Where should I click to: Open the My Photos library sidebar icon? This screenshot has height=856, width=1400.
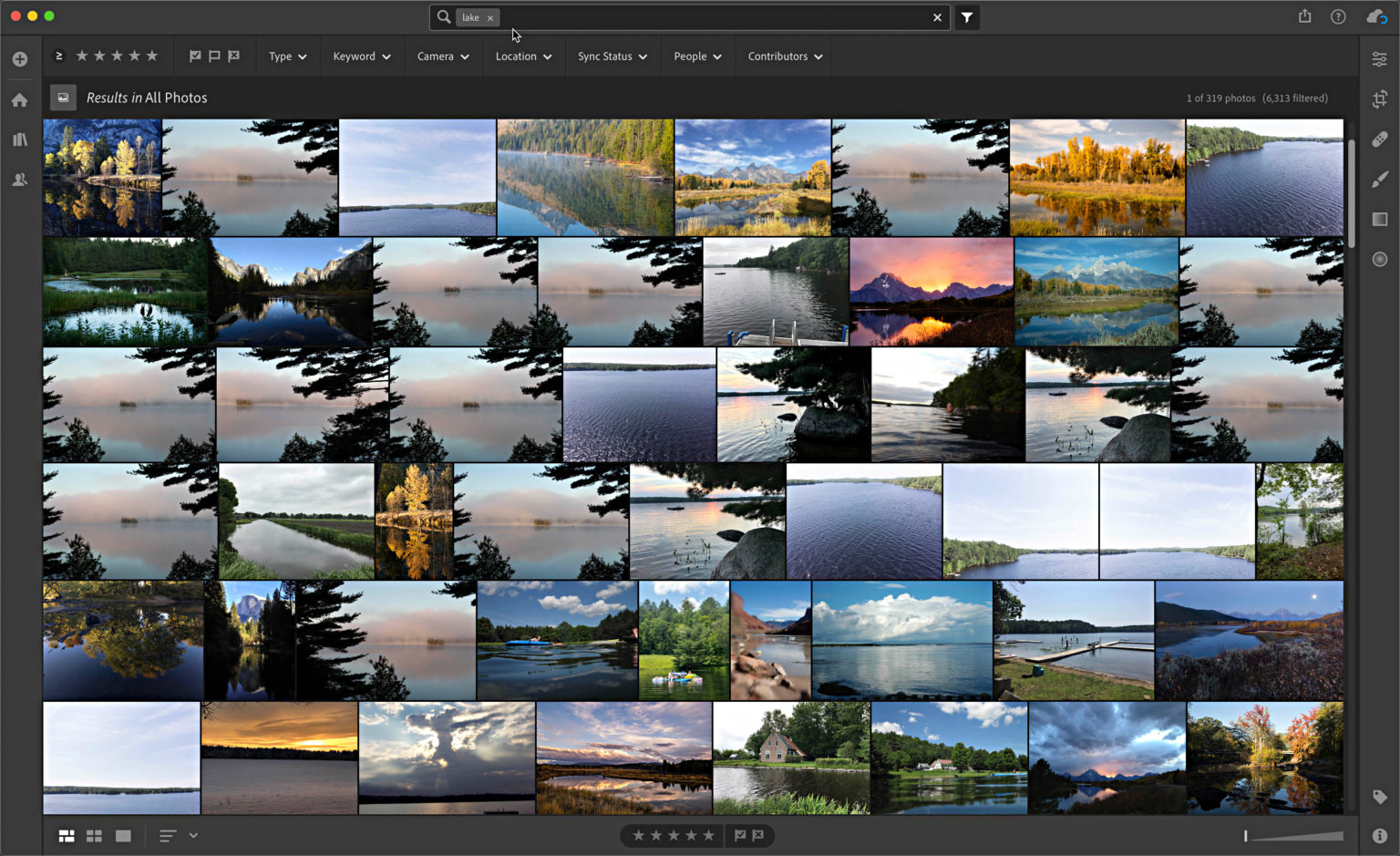coord(19,139)
